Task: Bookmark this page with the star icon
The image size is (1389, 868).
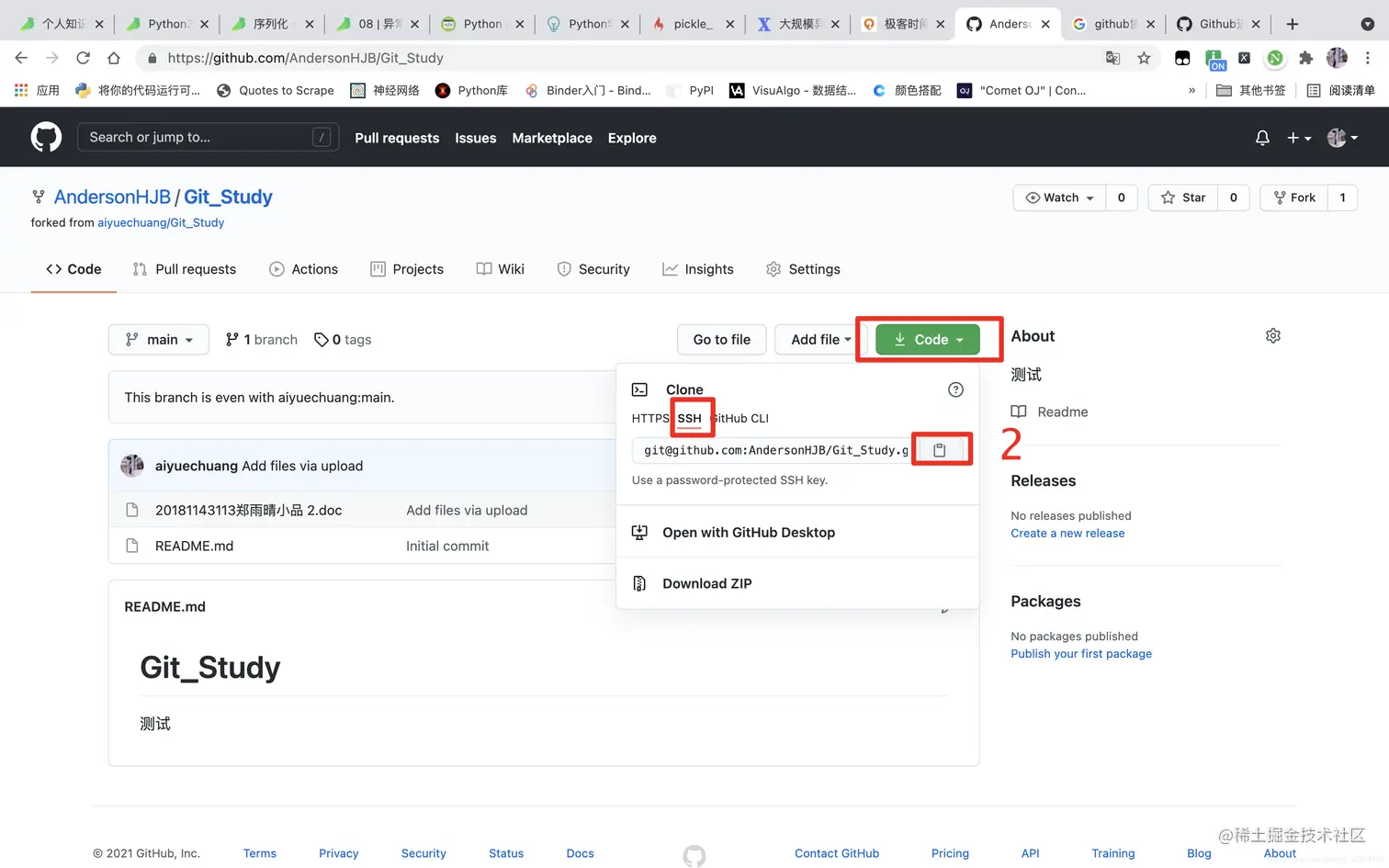Action: [x=1144, y=58]
